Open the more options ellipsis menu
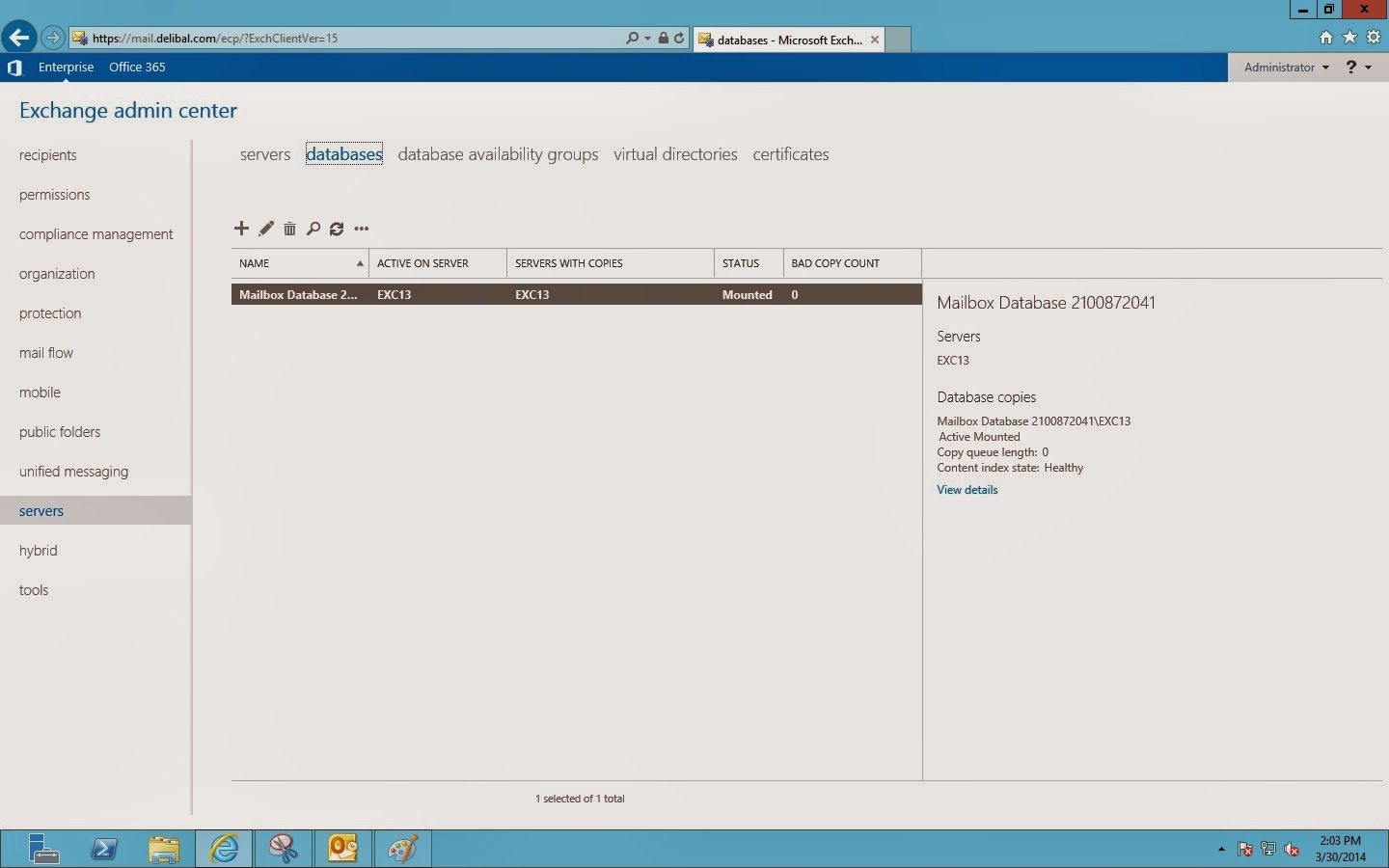1389x868 pixels. (x=362, y=229)
